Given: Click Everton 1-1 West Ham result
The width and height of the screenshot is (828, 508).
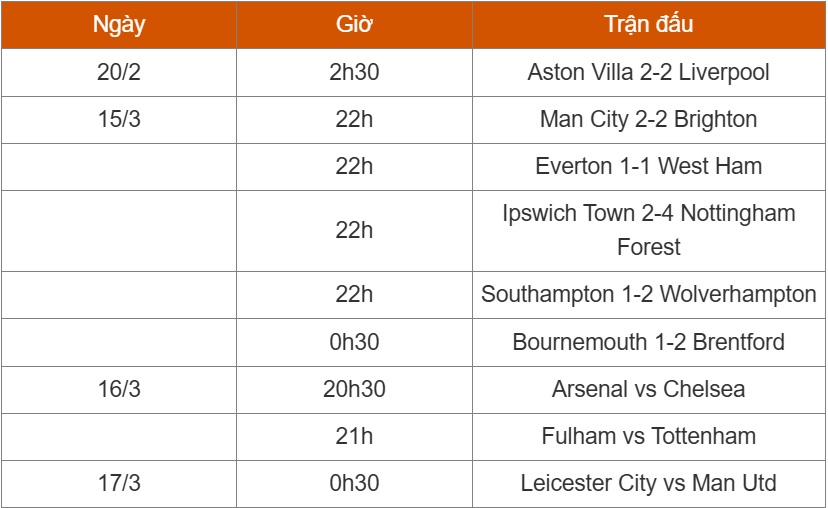Looking at the screenshot, I should tap(649, 166).
